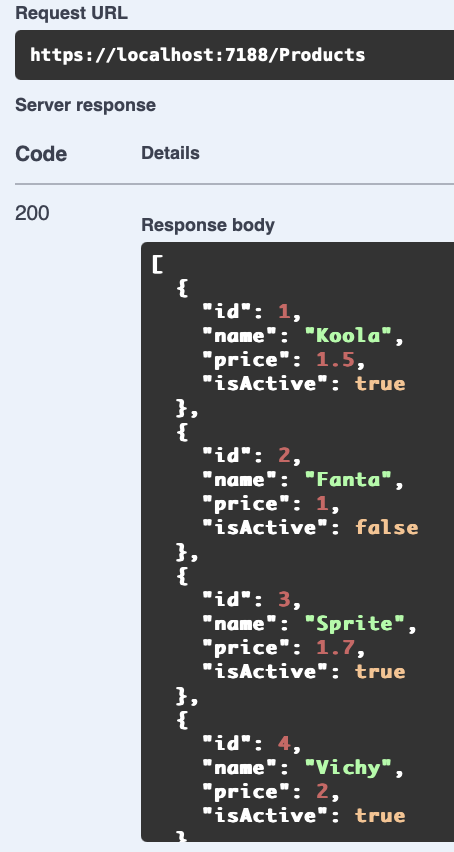454x852 pixels.
Task: Click the isActive false value for Fanta
Action: tap(387, 528)
